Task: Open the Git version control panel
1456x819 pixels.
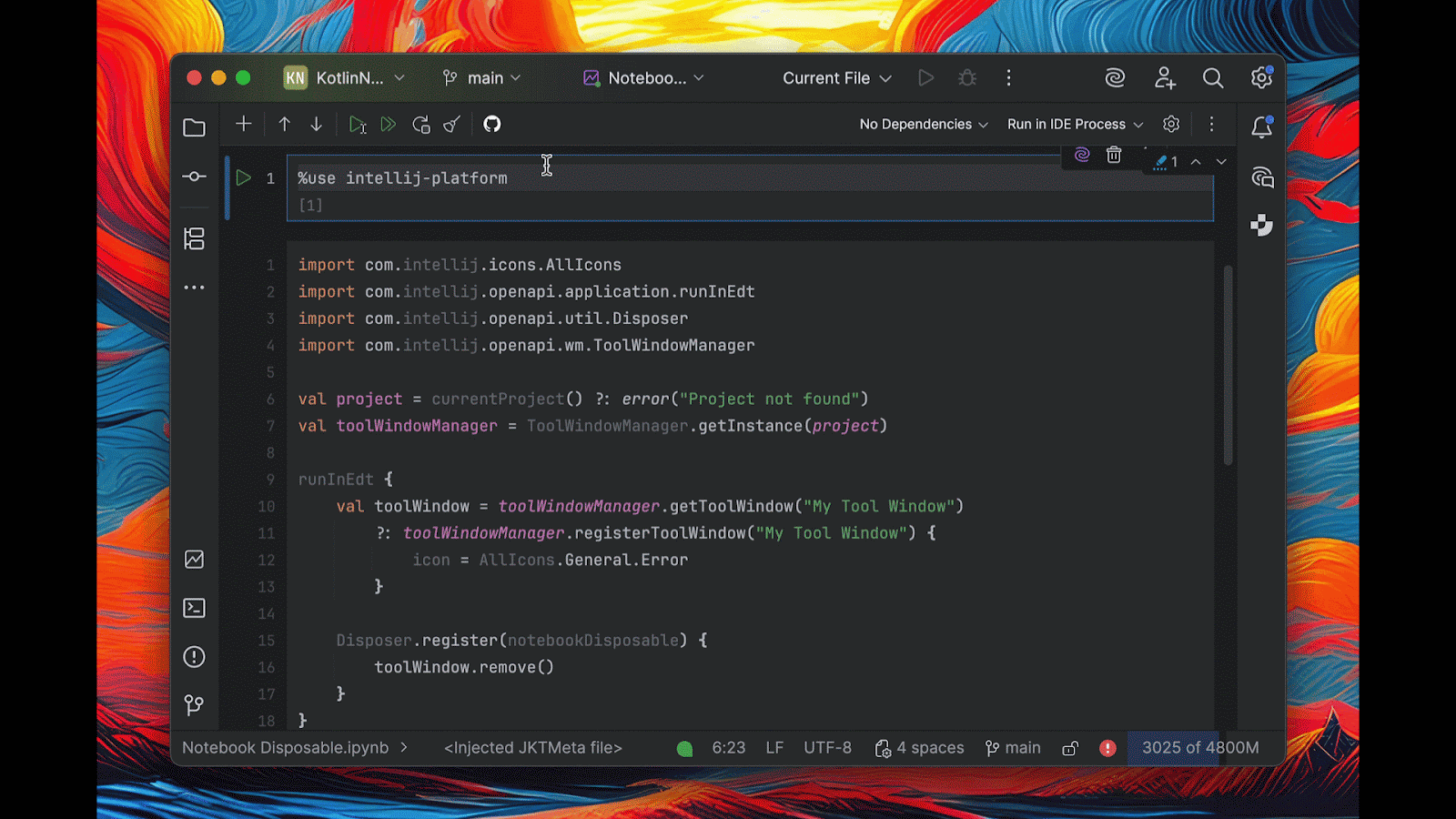Action: (194, 705)
